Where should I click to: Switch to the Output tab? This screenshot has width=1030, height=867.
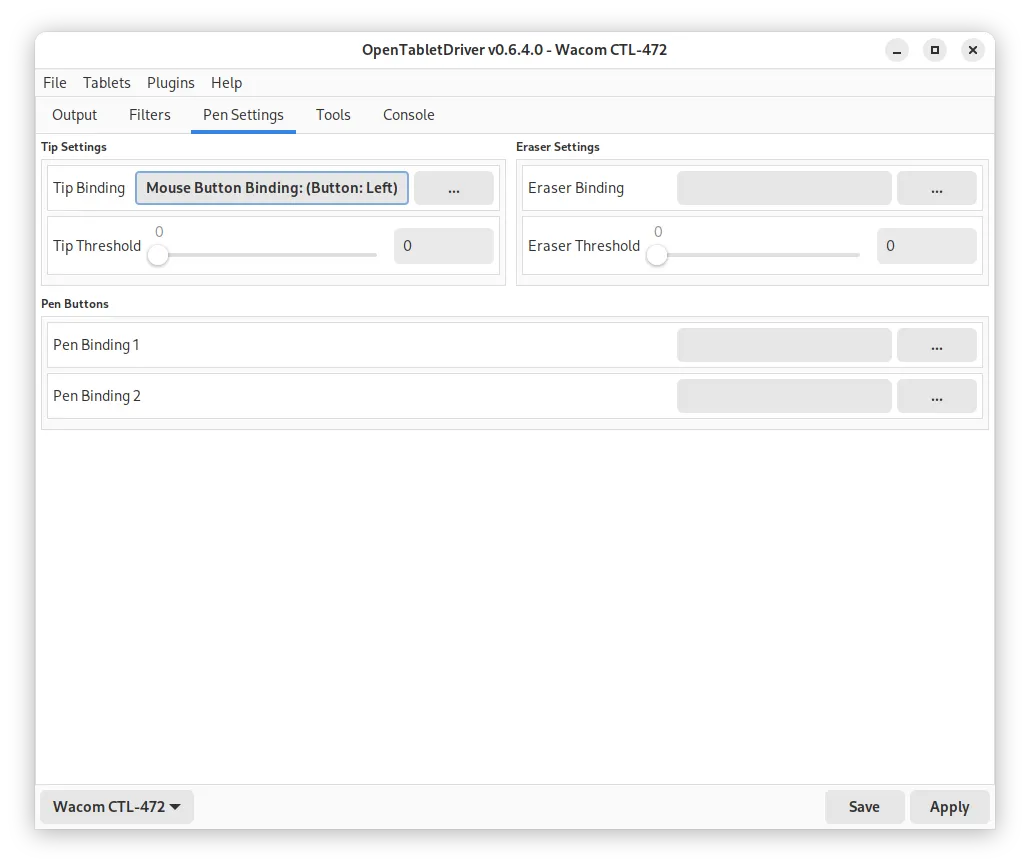pyautogui.click(x=74, y=115)
